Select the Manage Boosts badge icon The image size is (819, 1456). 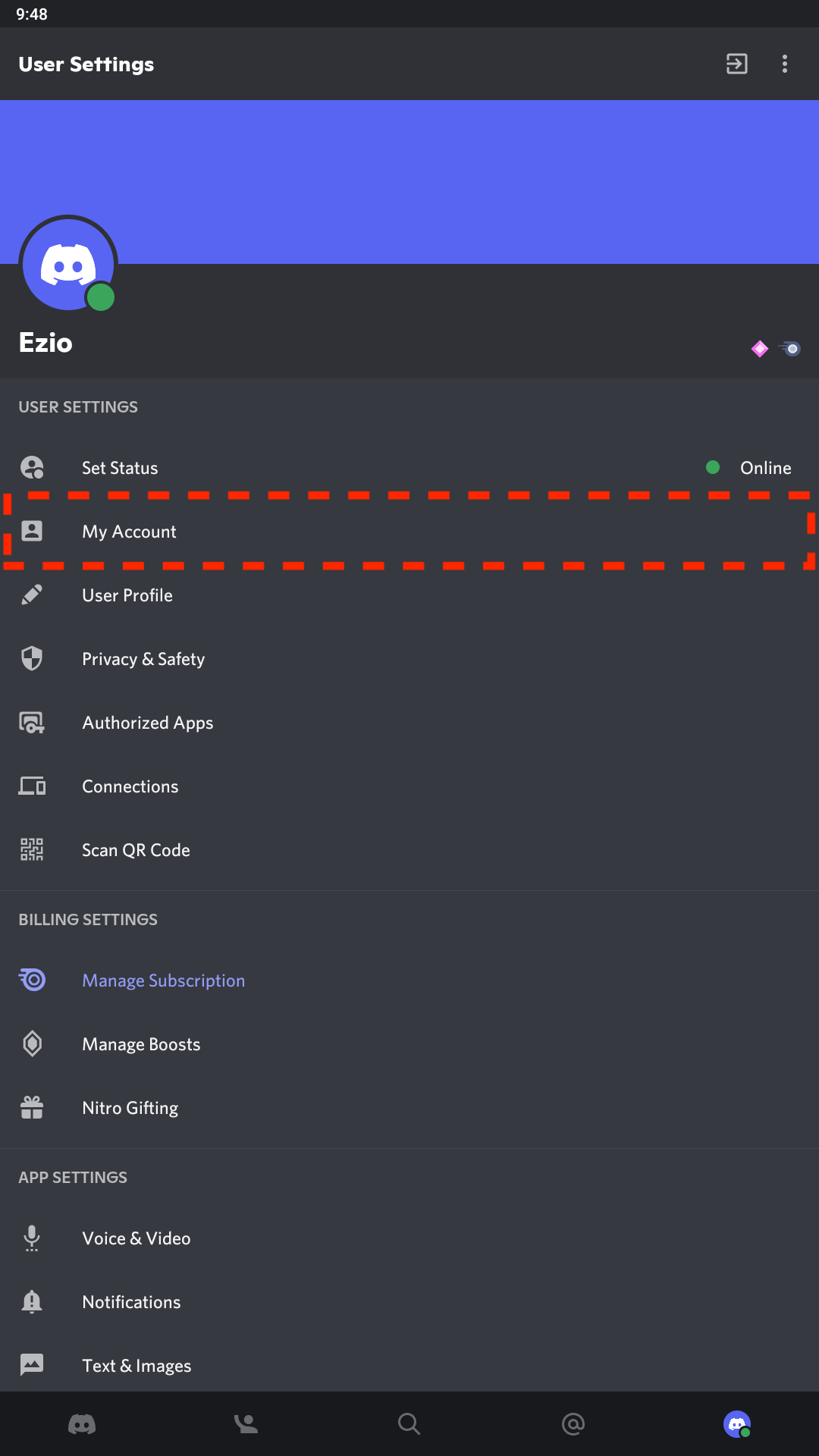(x=32, y=1043)
